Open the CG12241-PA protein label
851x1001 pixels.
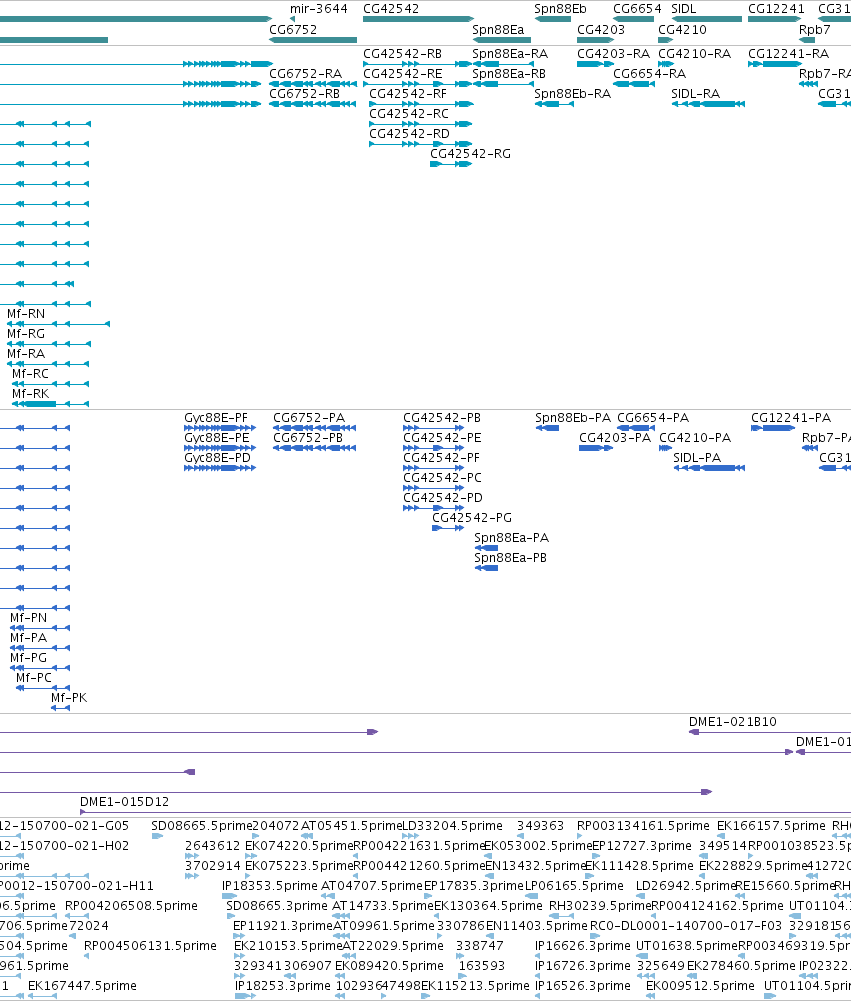791,418
